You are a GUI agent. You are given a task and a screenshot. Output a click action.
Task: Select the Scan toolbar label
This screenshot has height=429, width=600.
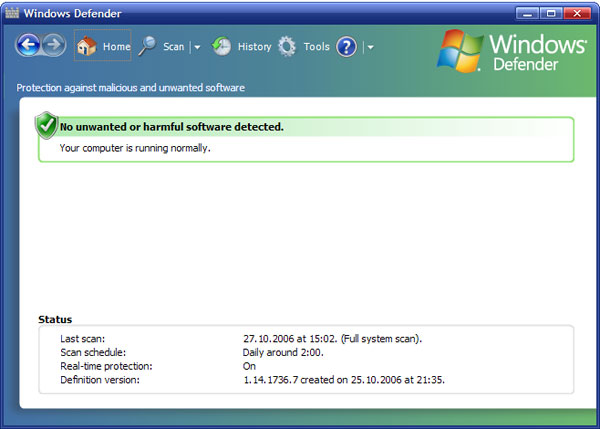click(x=174, y=47)
